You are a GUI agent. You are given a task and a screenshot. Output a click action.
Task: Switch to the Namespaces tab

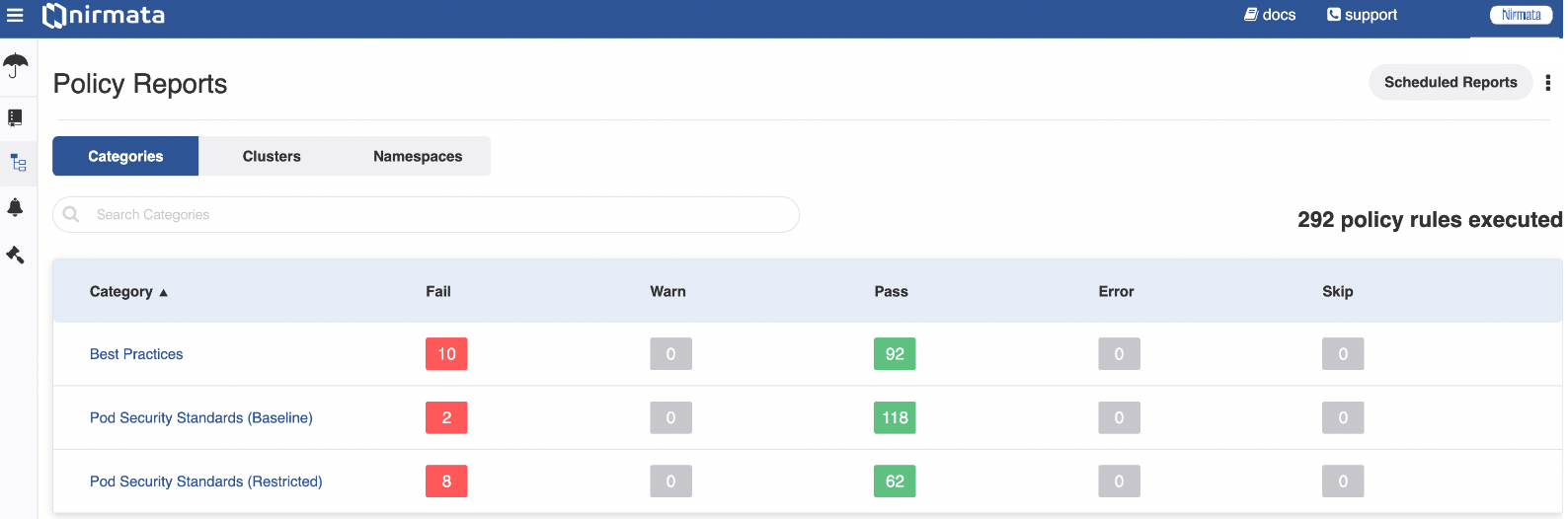(x=418, y=156)
